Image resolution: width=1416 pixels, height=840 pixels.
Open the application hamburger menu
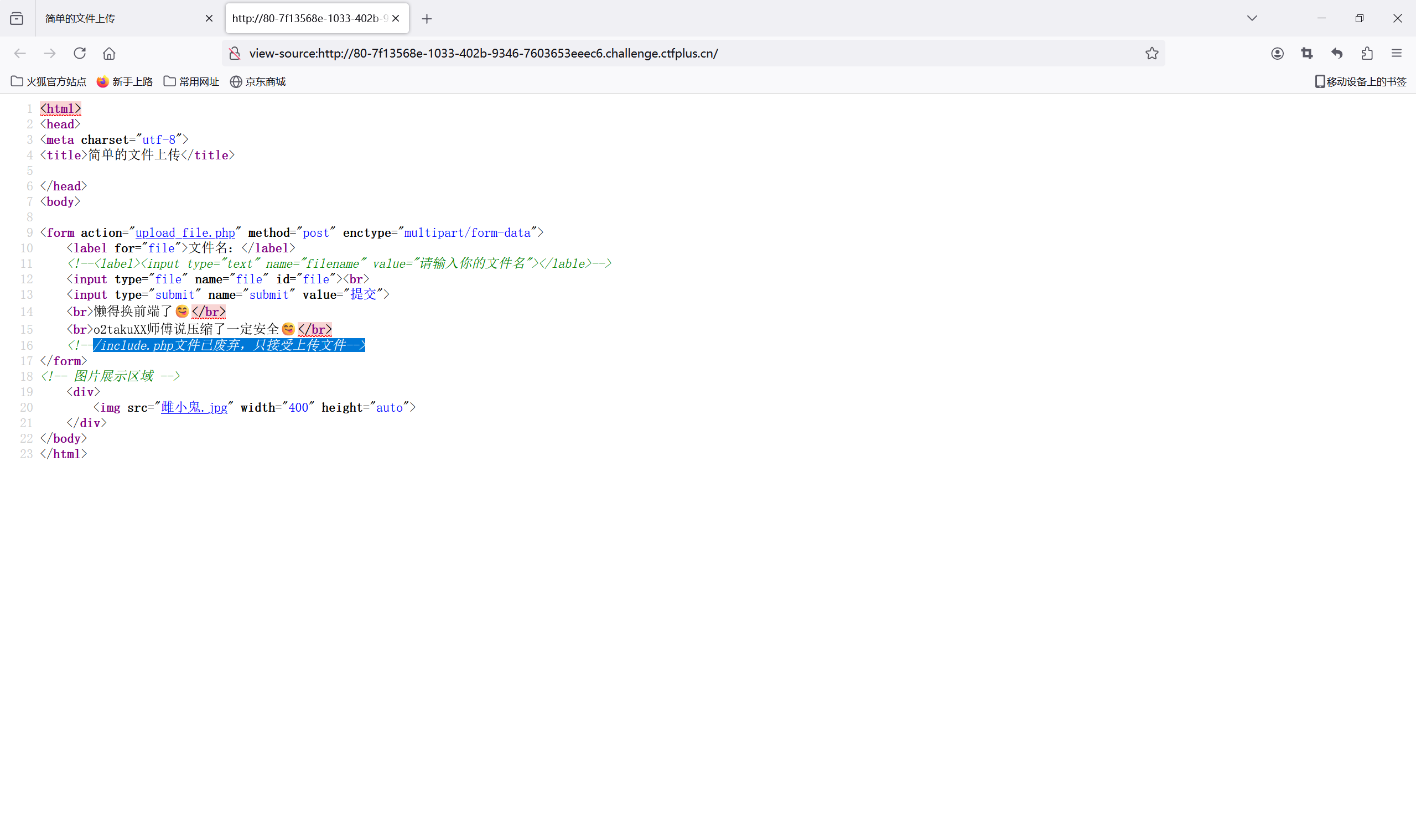[x=1397, y=53]
